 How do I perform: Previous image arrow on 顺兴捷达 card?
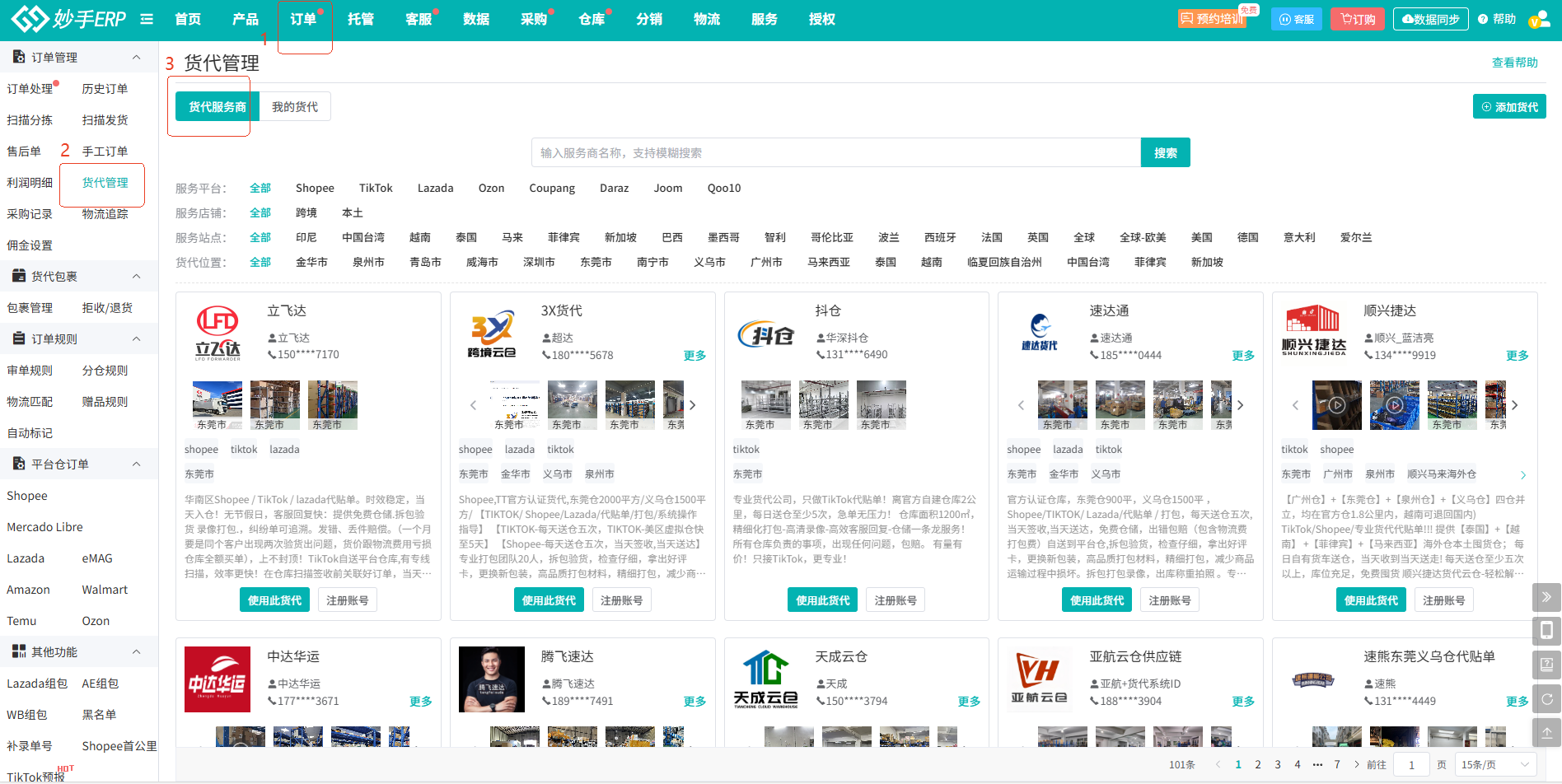pos(1295,405)
